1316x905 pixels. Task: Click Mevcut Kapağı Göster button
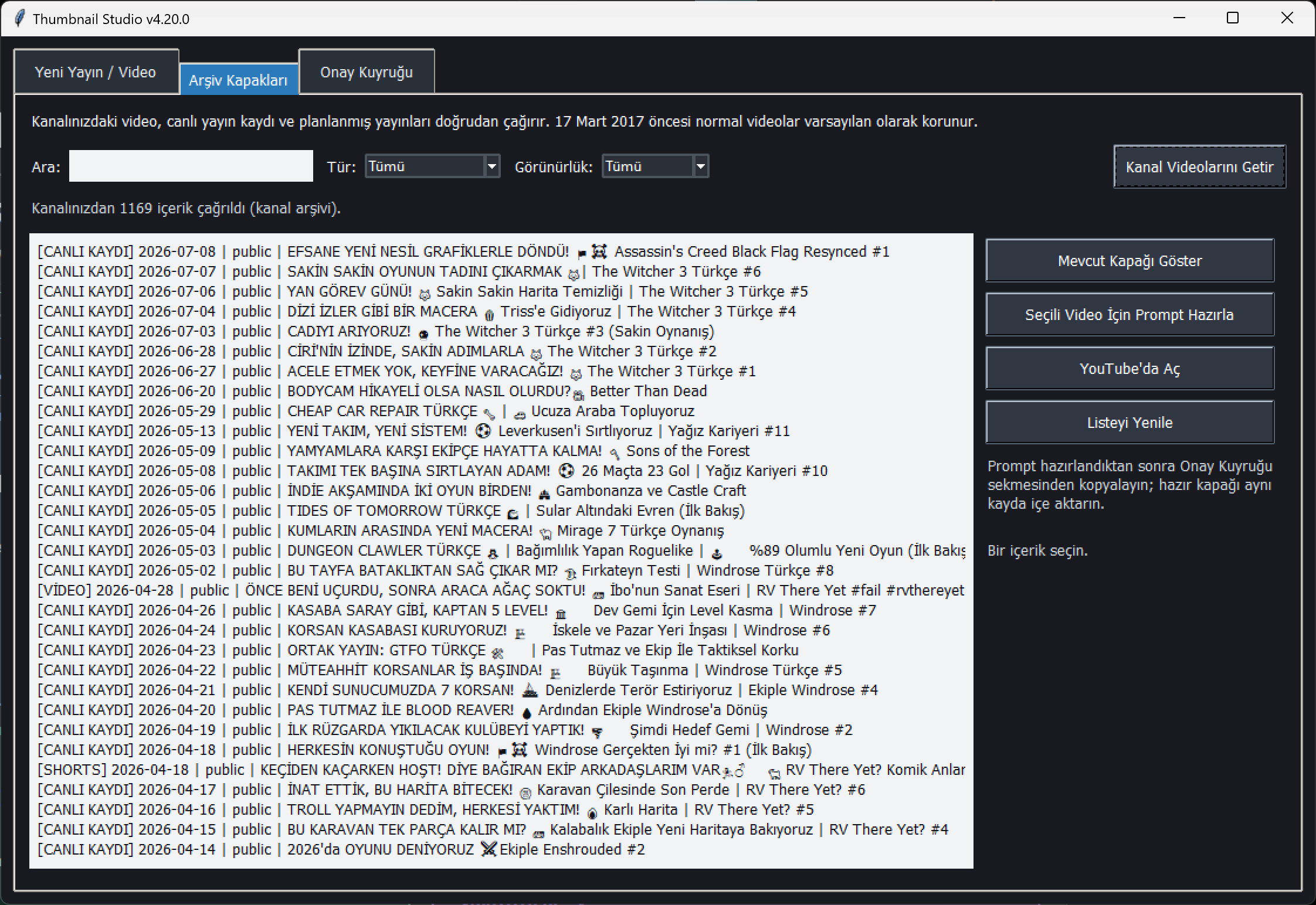(x=1130, y=261)
